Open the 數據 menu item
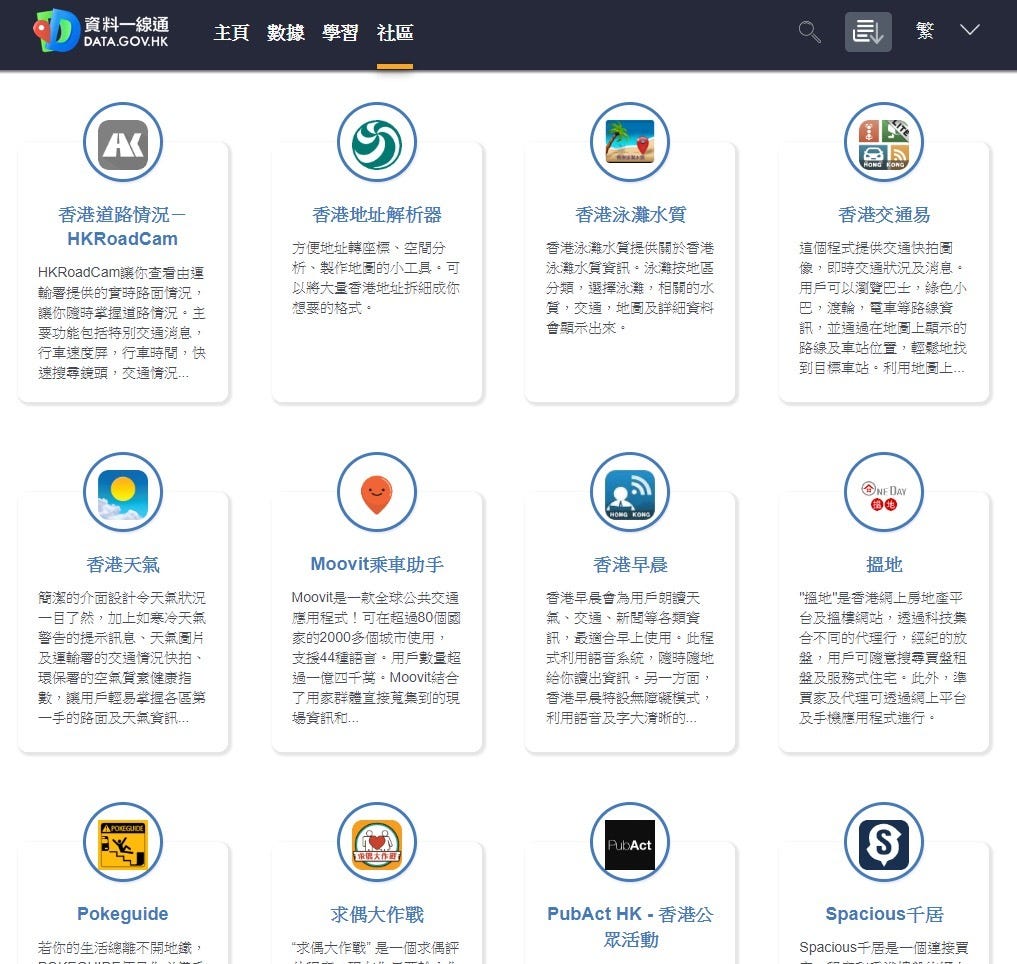1017x964 pixels. (286, 32)
